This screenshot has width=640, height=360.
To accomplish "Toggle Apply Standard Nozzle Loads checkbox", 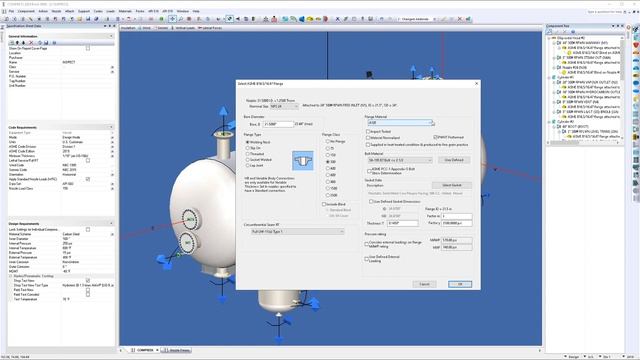I will click(x=88, y=179).
